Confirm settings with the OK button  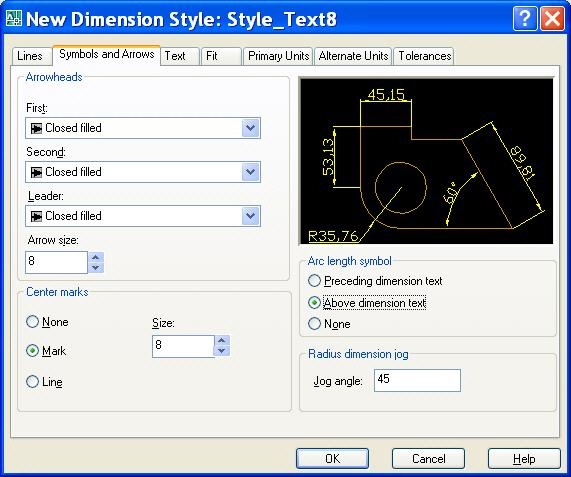(332, 458)
